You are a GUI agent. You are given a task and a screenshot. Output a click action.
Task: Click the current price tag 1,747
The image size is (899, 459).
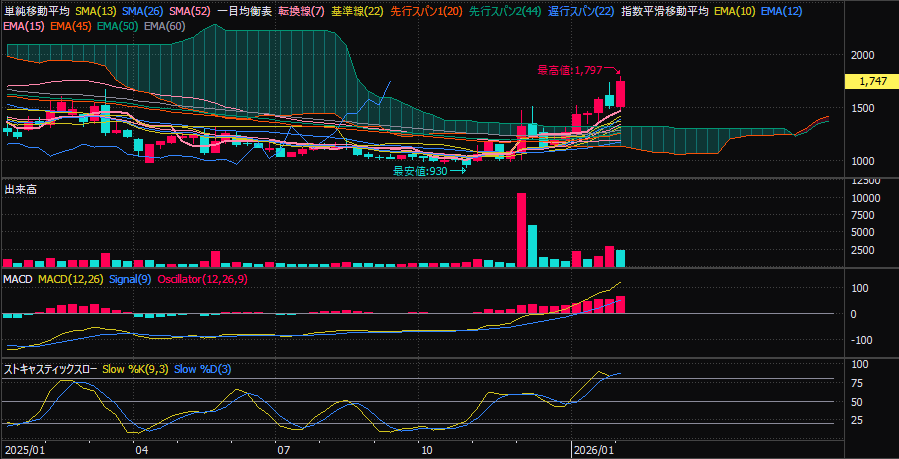pyautogui.click(x=868, y=81)
